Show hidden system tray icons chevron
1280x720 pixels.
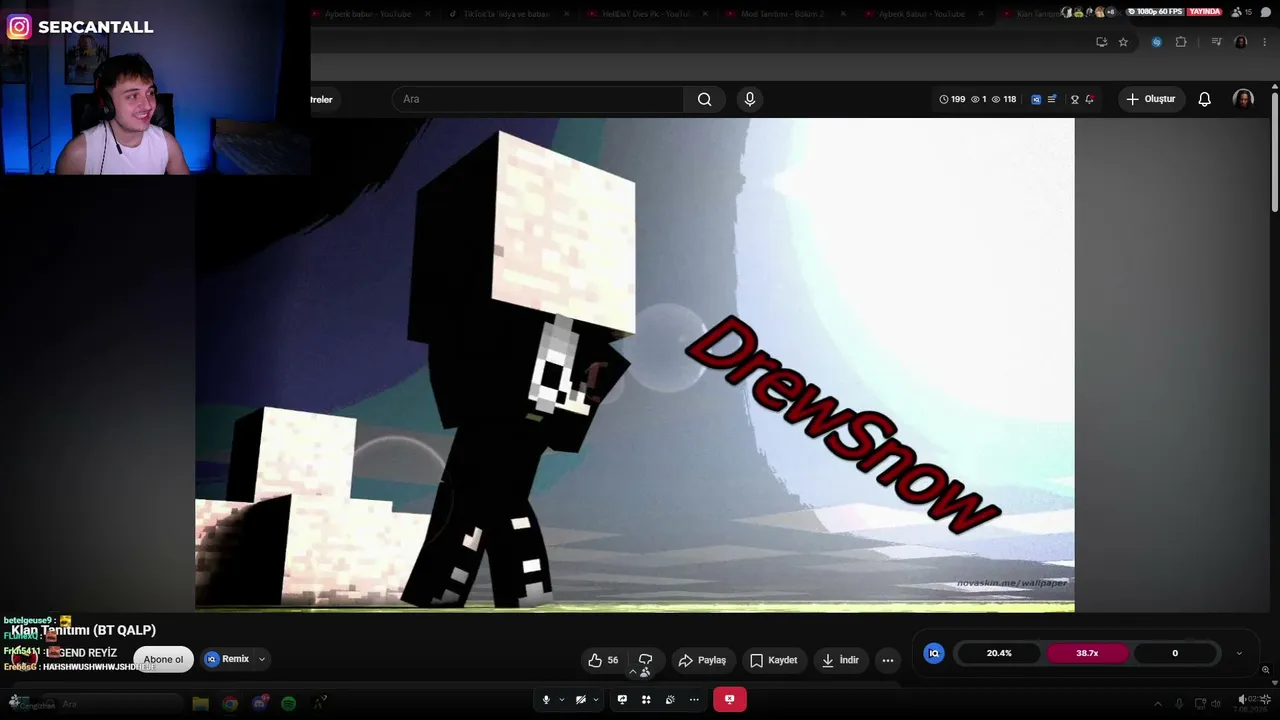(x=1158, y=704)
